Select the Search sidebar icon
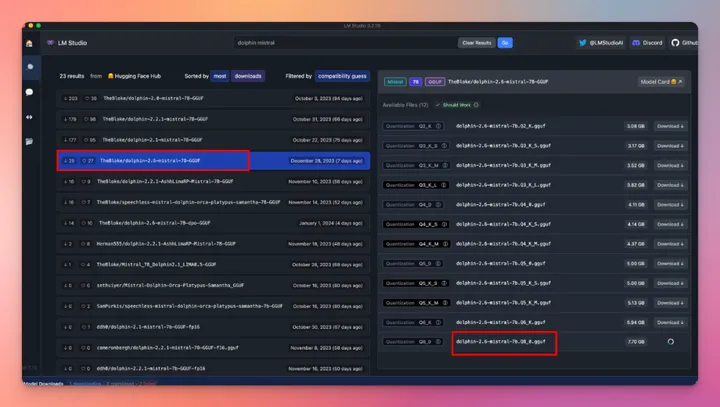720x407 pixels. click(x=30, y=67)
